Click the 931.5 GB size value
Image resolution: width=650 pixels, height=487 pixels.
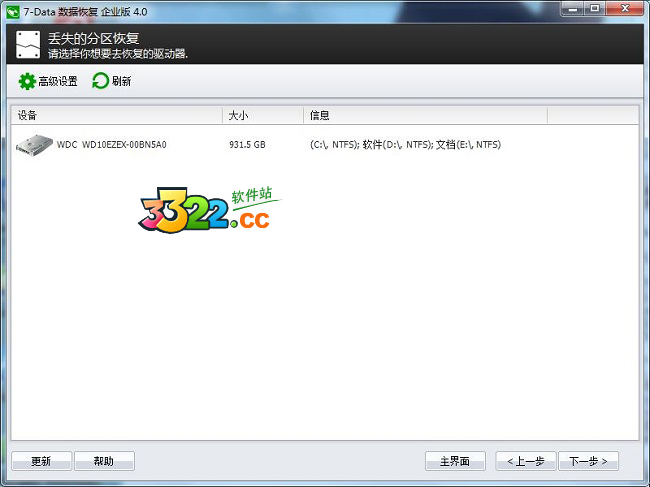pos(247,145)
